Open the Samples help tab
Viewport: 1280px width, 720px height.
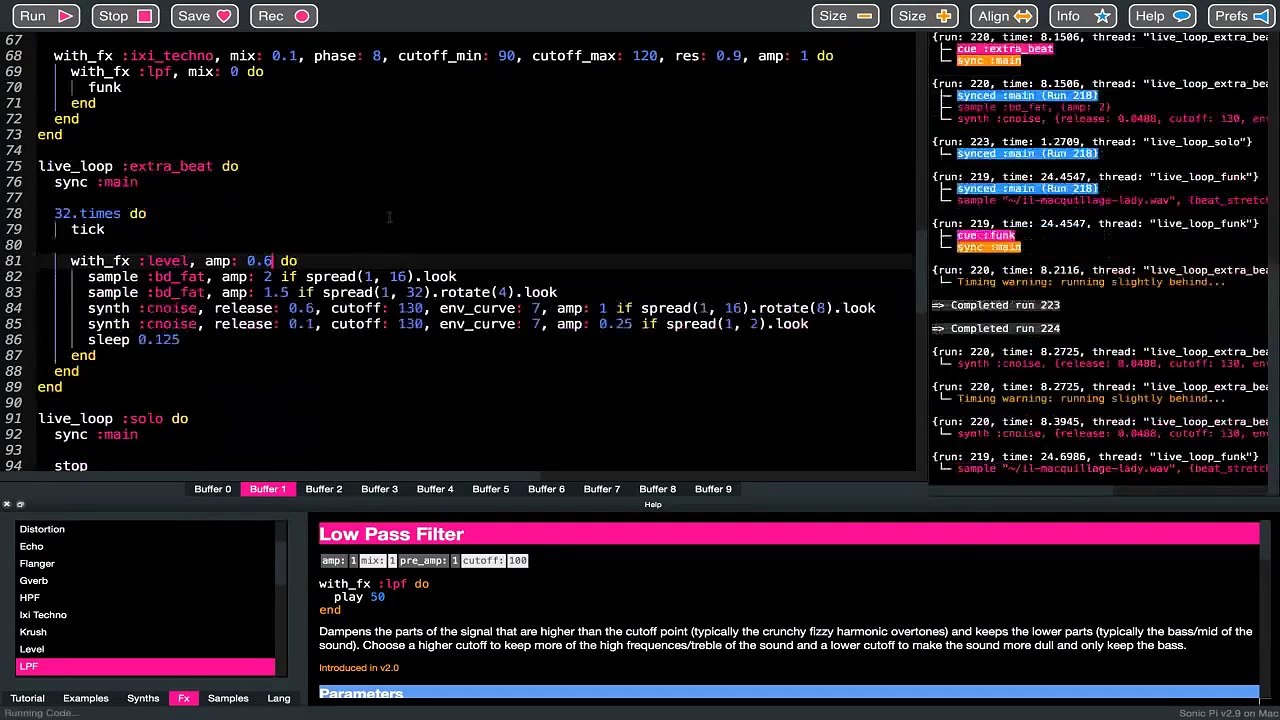(228, 698)
